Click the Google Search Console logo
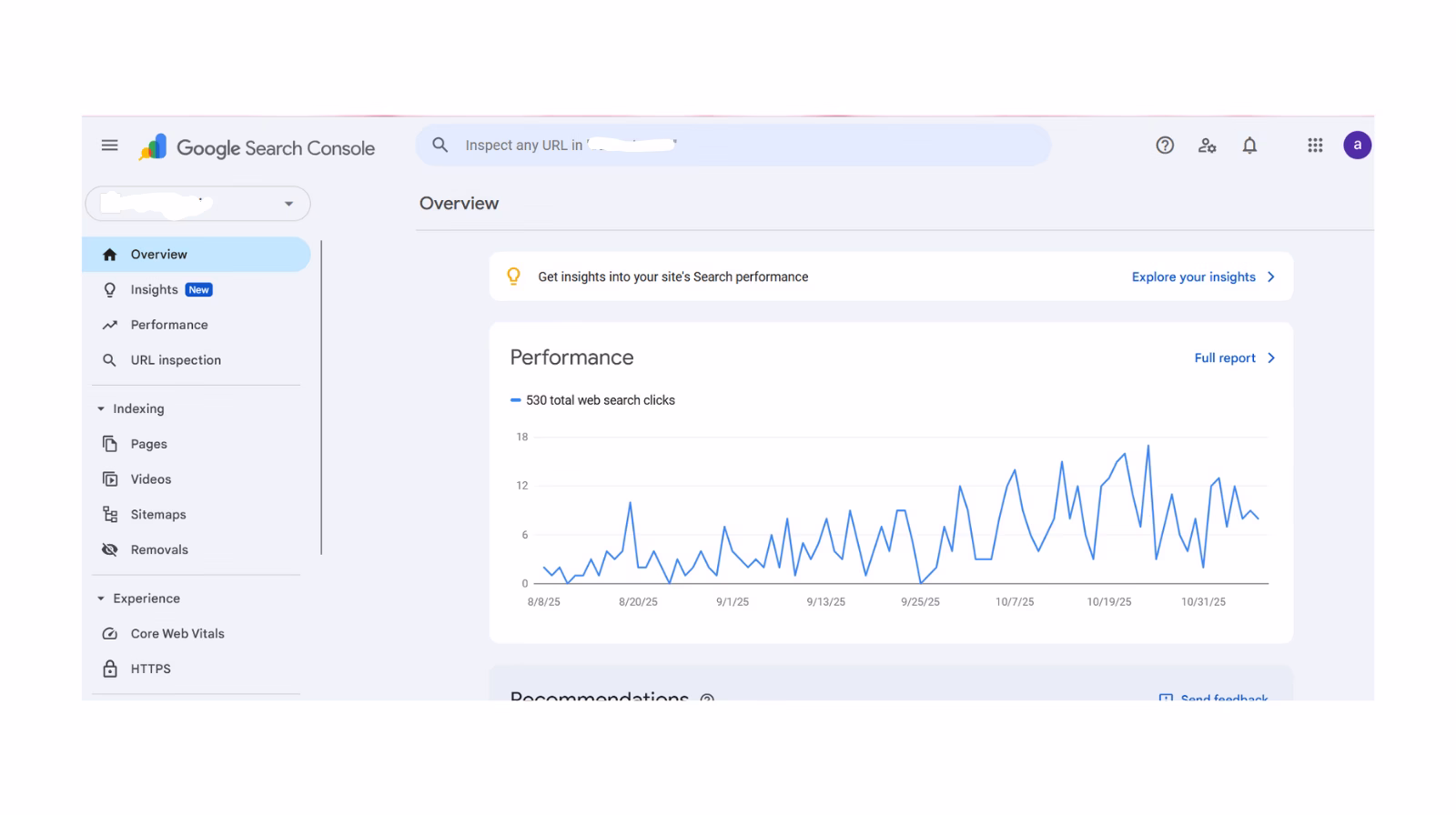 [x=257, y=147]
